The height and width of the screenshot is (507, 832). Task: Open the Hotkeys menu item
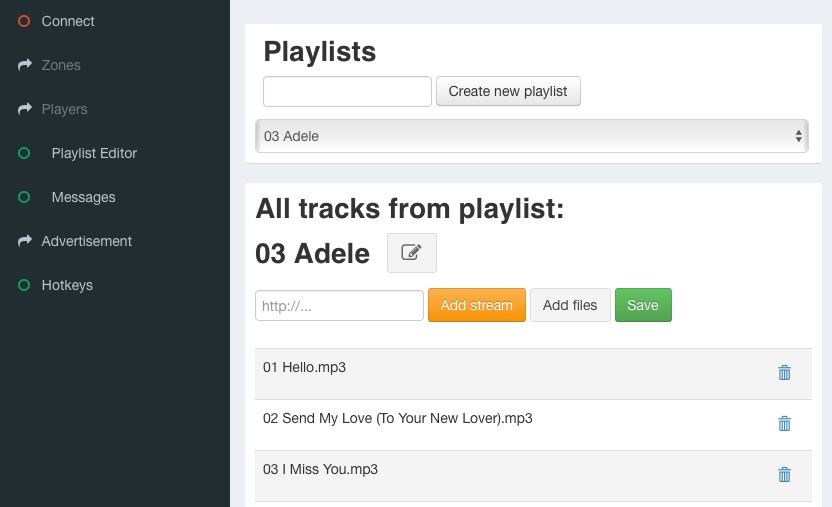pyautogui.click(x=67, y=285)
